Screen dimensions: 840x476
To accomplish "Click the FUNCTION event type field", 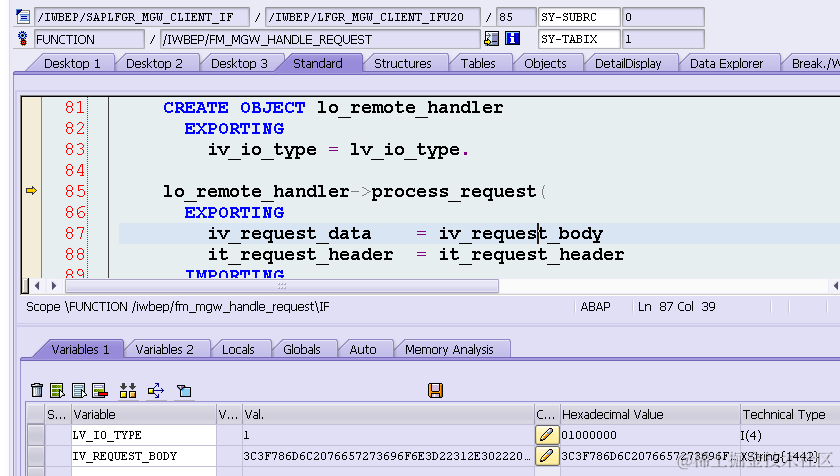I will tap(89, 39).
